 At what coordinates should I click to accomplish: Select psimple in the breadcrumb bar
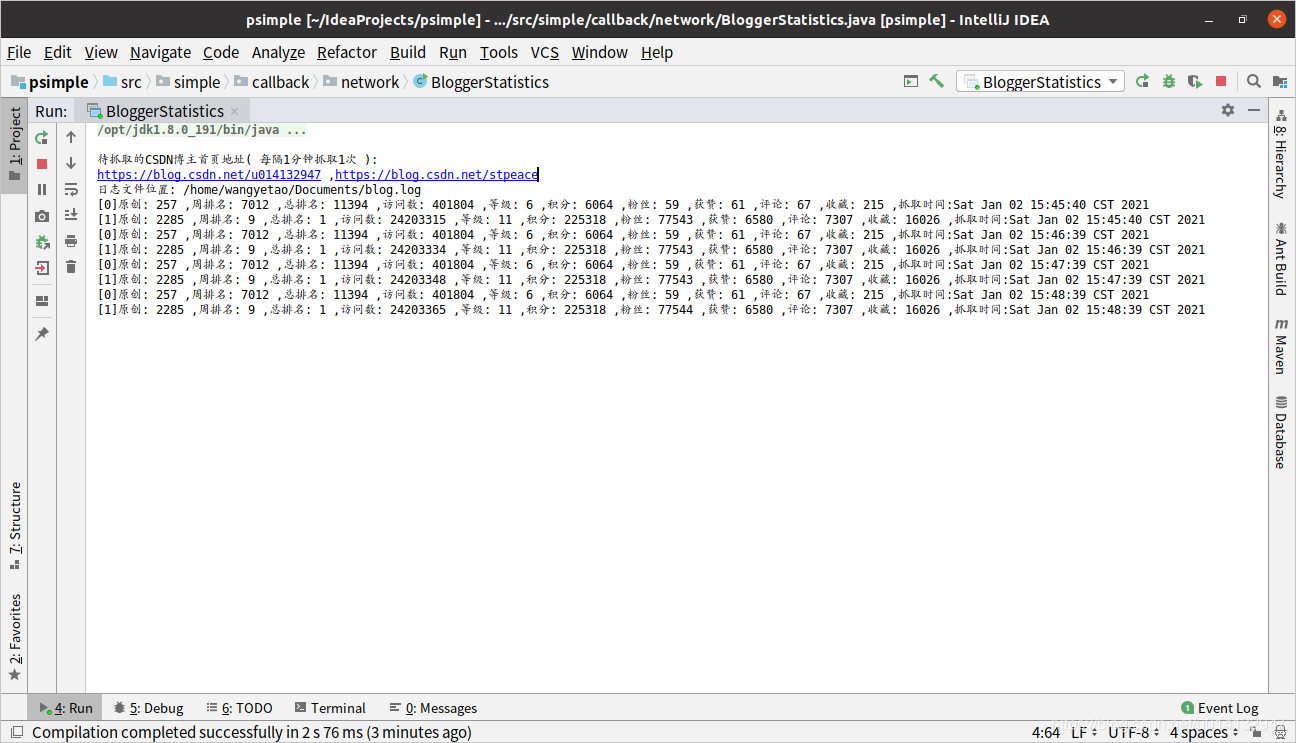point(50,82)
